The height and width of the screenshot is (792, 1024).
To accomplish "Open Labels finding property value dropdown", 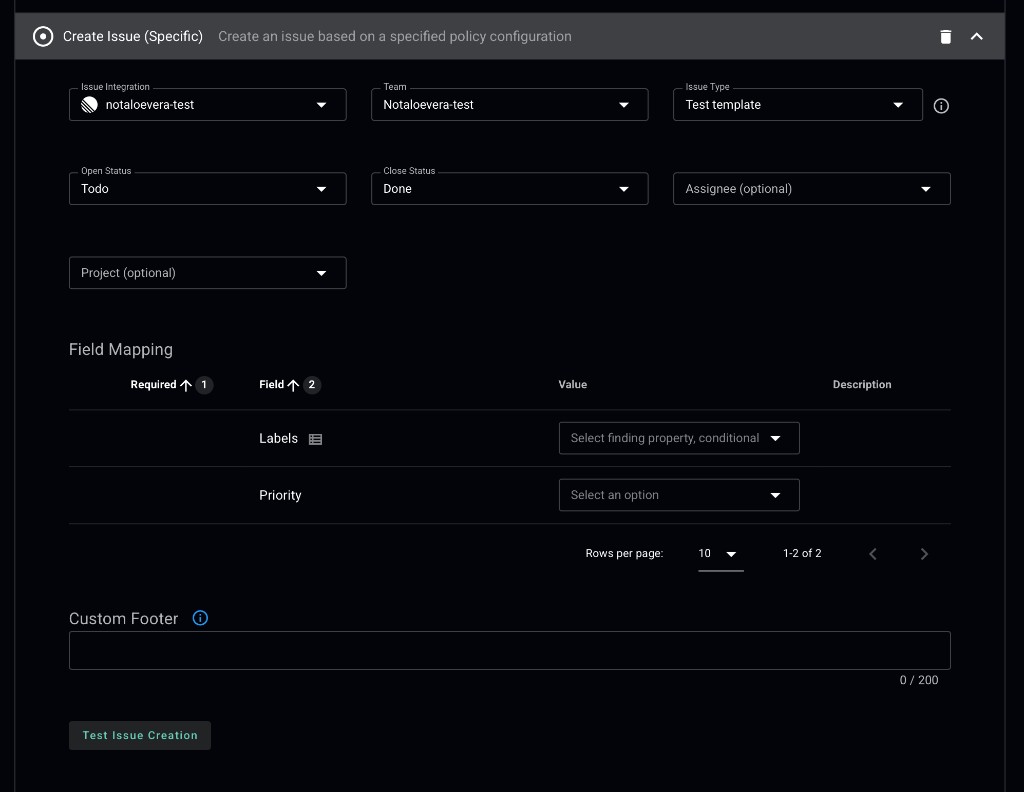I will coord(679,438).
